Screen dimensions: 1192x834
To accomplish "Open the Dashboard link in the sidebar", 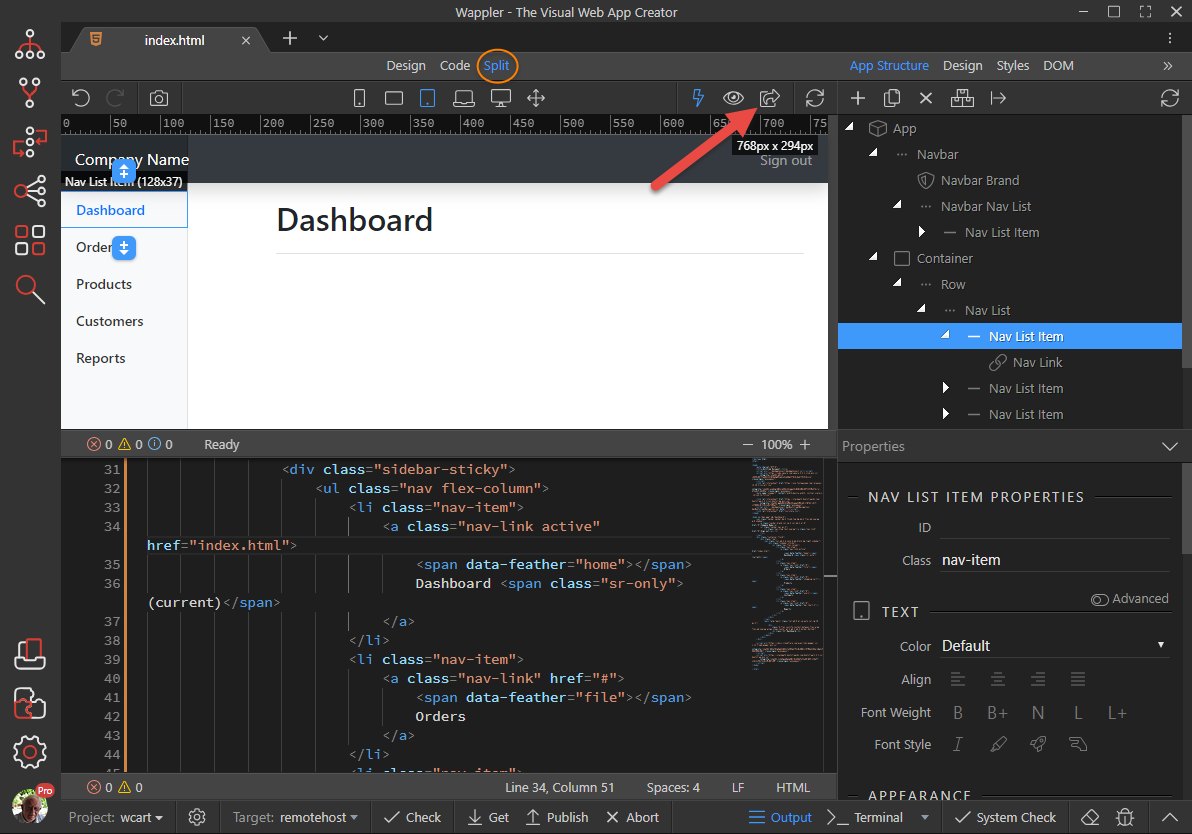I will click(x=110, y=210).
